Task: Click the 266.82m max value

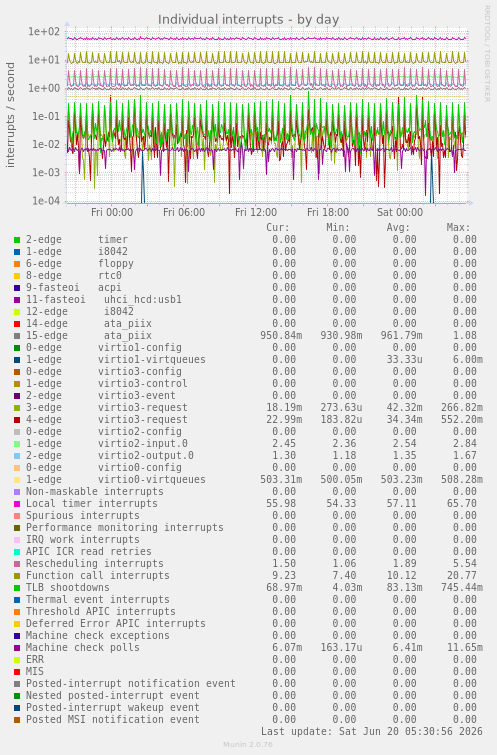Action: (462, 408)
